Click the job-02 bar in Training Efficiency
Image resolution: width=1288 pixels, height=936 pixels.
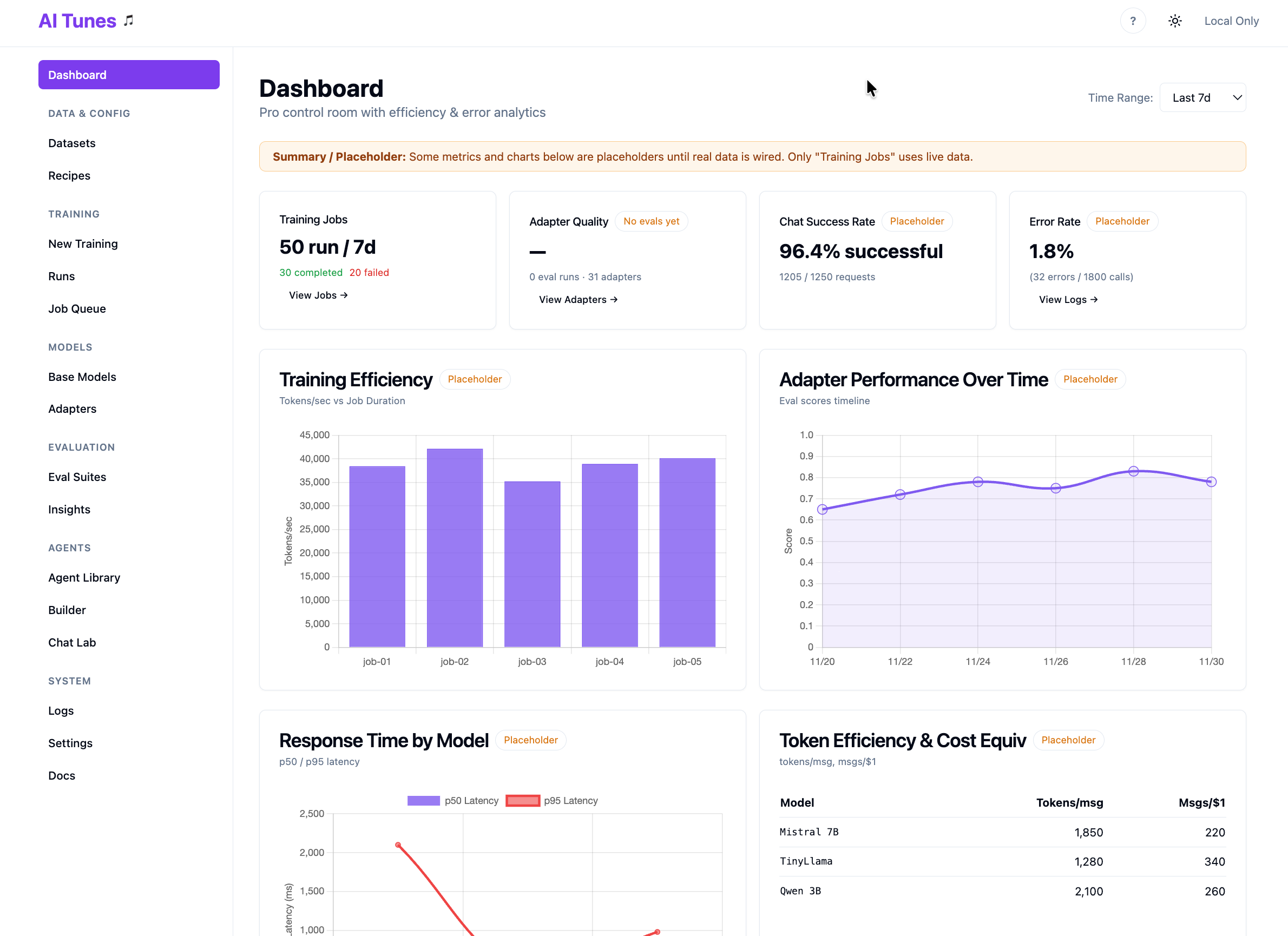click(x=455, y=548)
